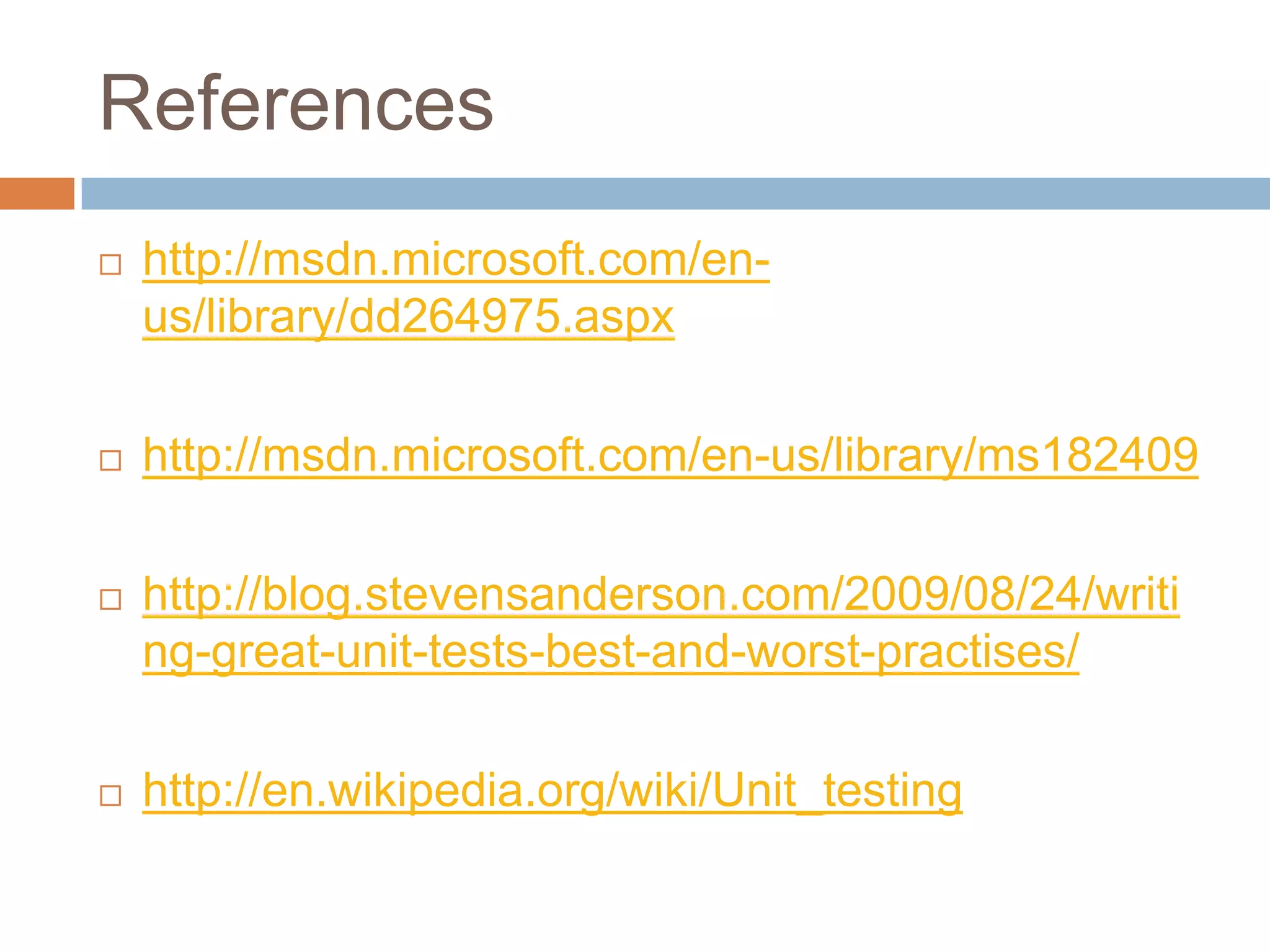Click the blank area below the Wikipedia link
The height and width of the screenshot is (952, 1270).
[620, 886]
